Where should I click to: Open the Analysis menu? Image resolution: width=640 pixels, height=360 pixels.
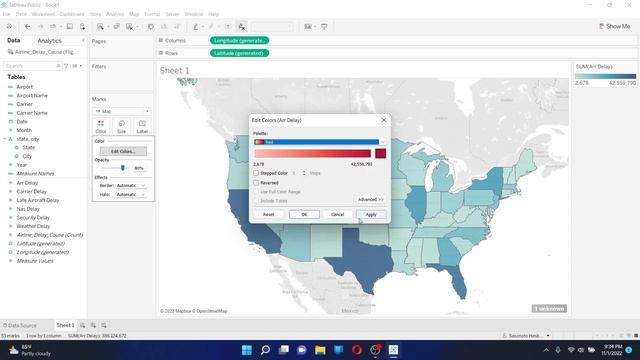[x=115, y=14]
